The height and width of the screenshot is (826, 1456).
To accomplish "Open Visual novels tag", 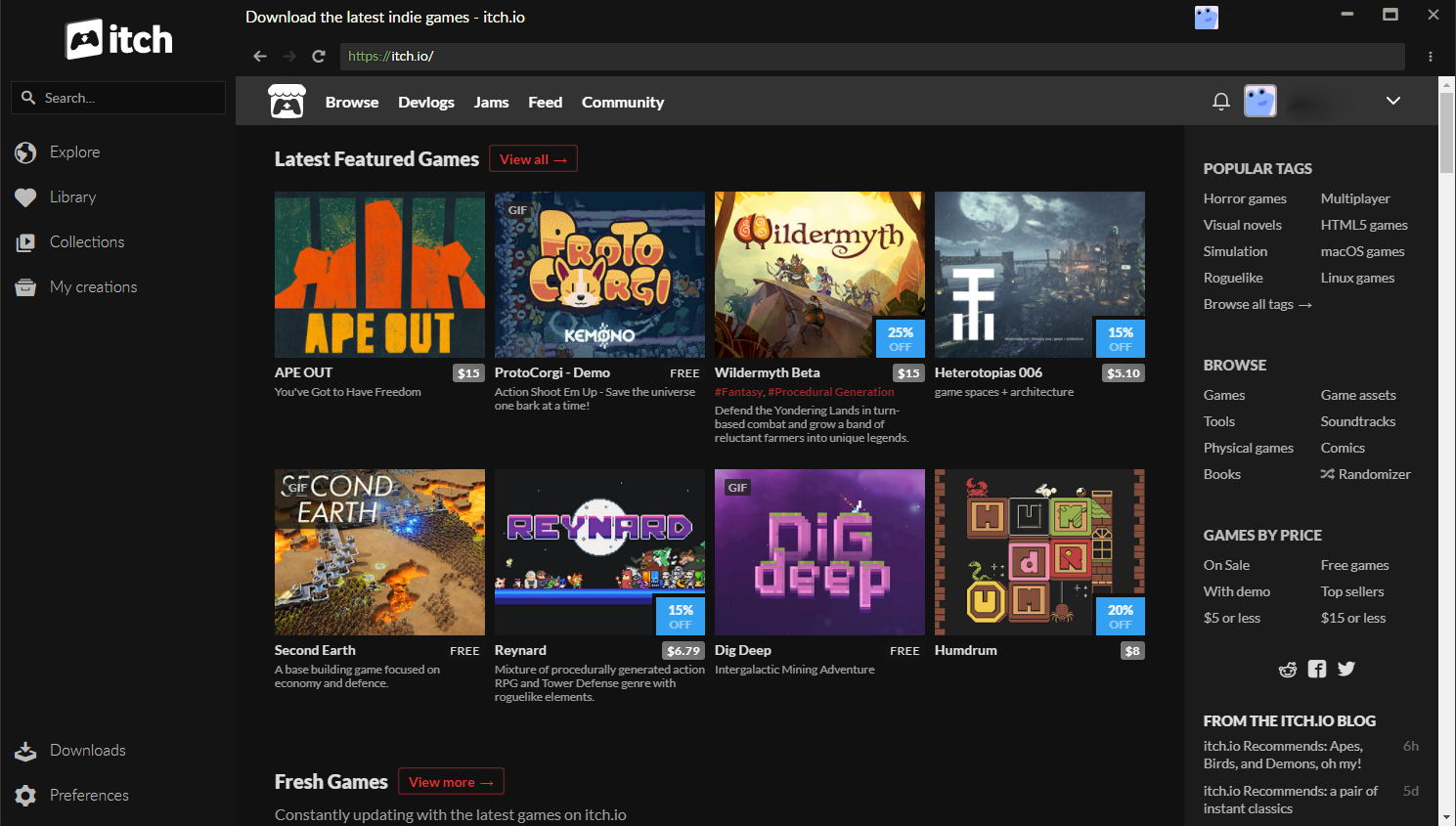I will pyautogui.click(x=1242, y=225).
